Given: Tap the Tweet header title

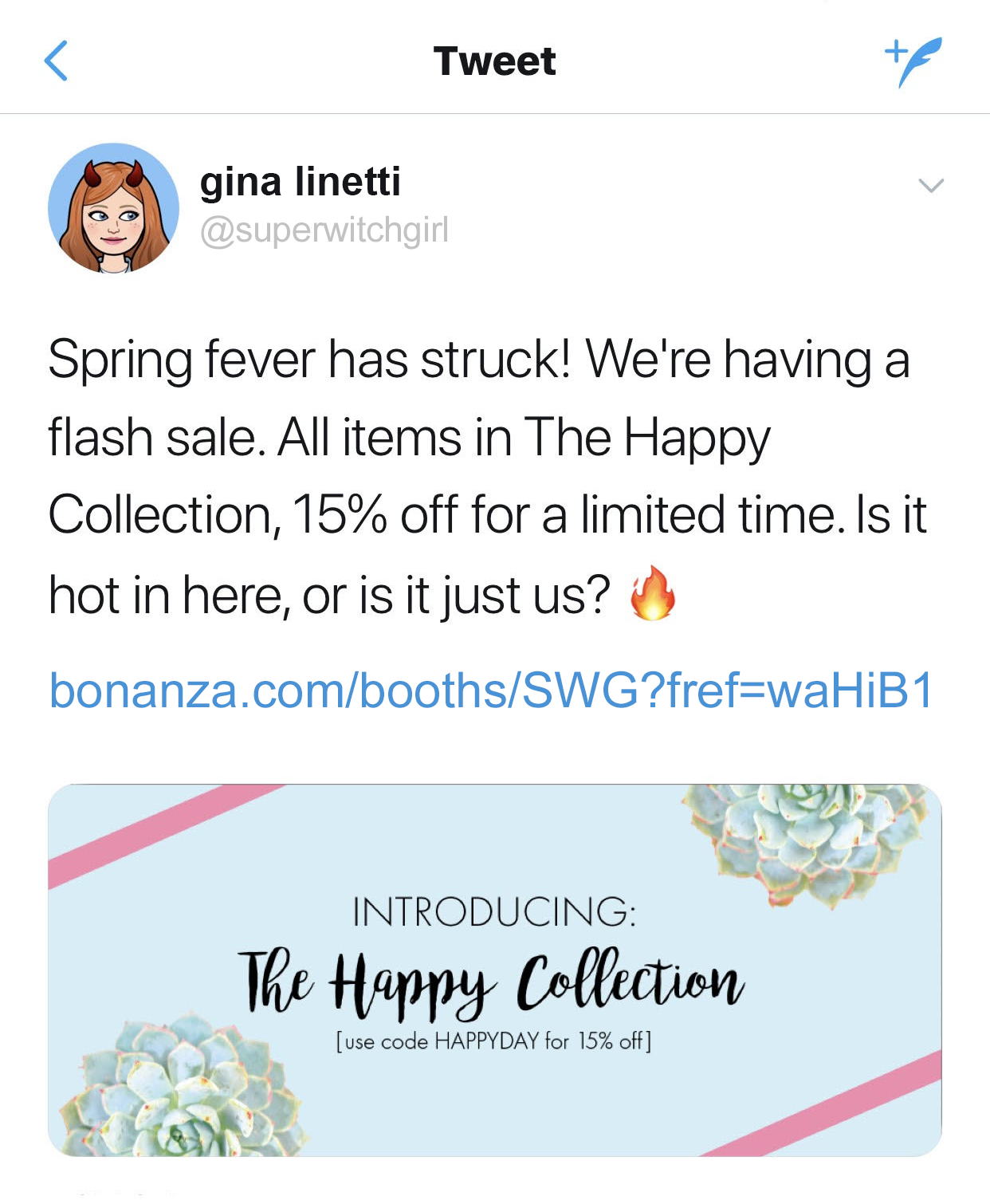Looking at the screenshot, I should click(x=494, y=61).
